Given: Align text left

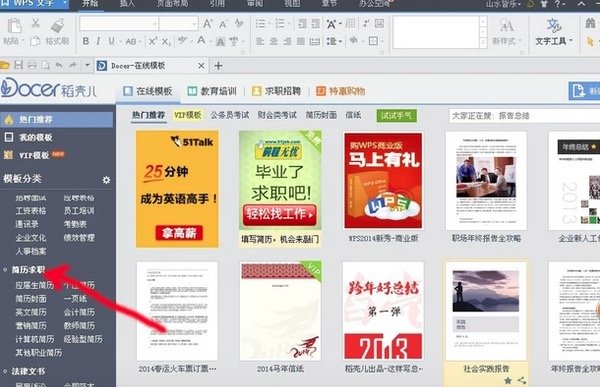Looking at the screenshot, I should coord(260,41).
